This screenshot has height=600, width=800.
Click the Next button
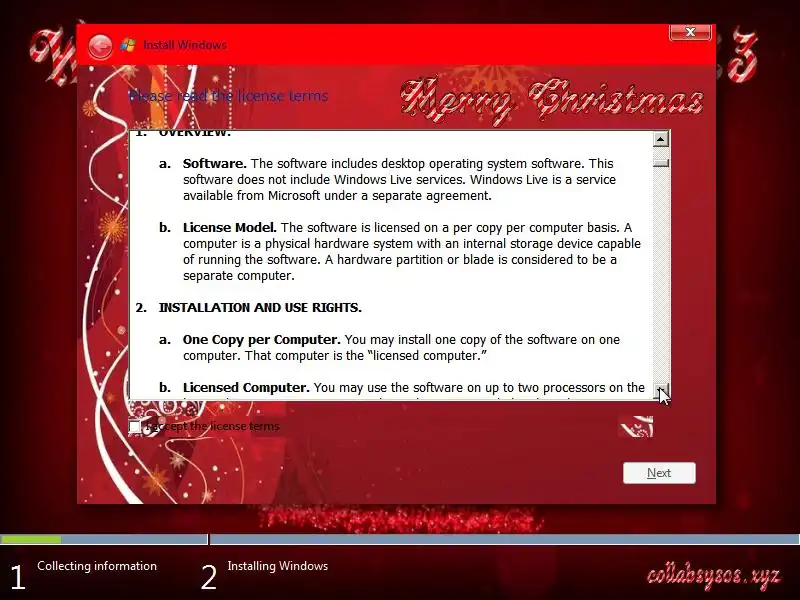[659, 473]
